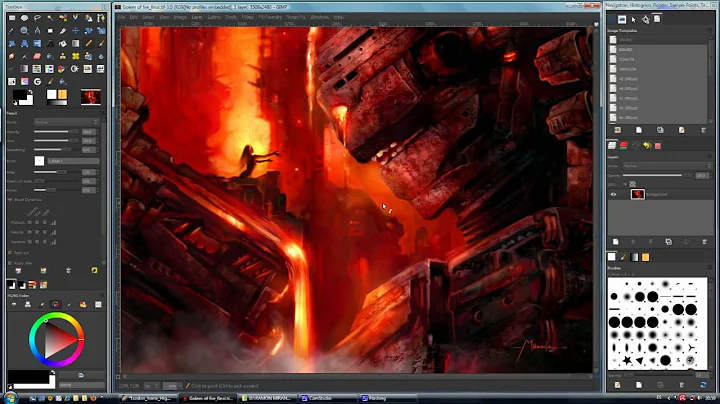Open the File menu
720x404 pixels.
pos(121,17)
